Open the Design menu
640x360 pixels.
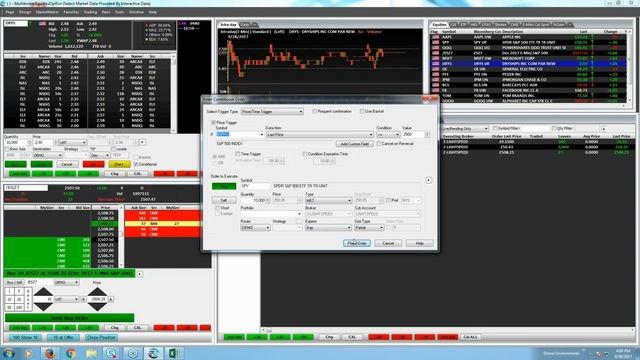tap(25, 12)
